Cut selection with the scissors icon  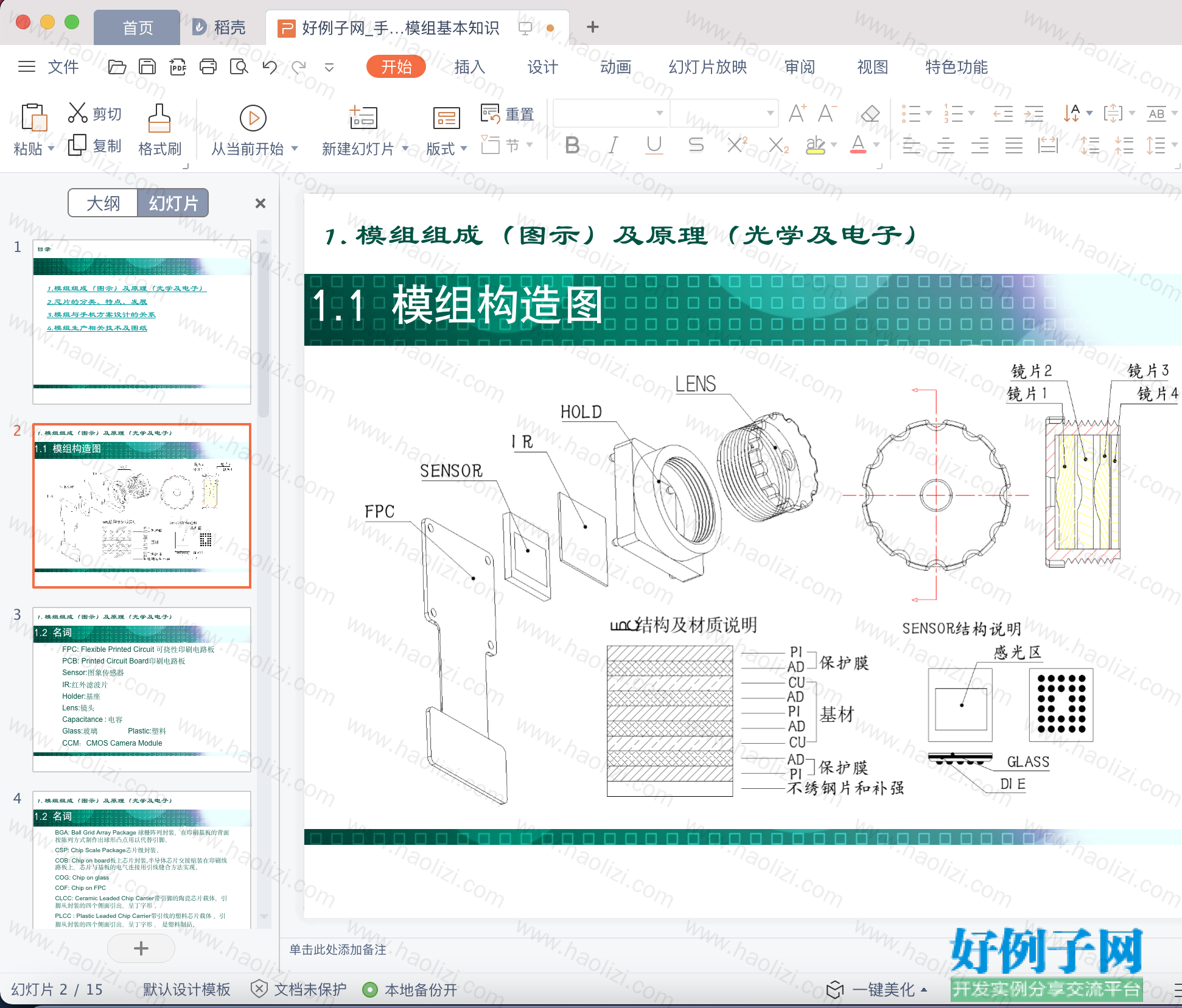(x=78, y=113)
